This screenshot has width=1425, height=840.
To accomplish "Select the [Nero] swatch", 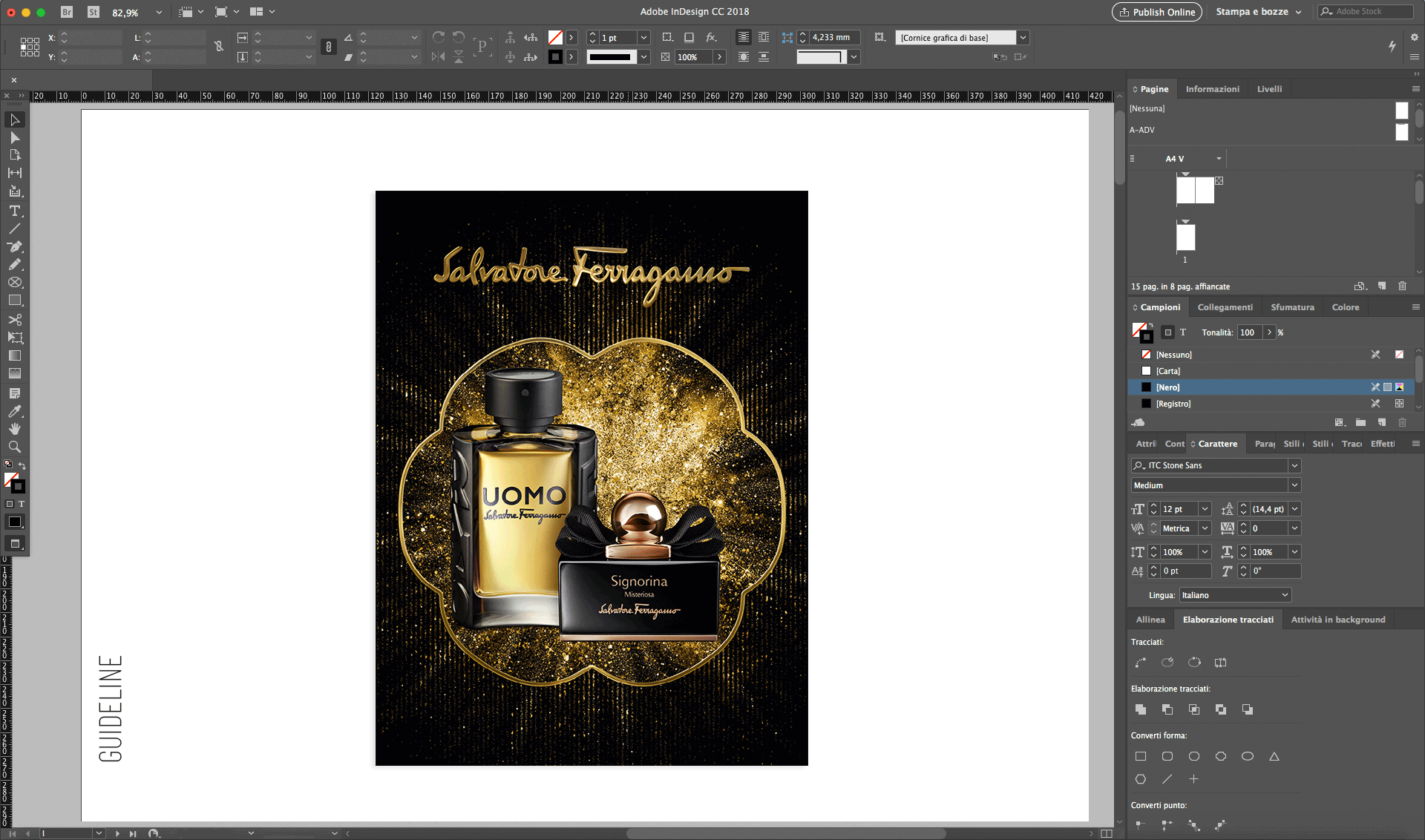I will coord(1271,387).
